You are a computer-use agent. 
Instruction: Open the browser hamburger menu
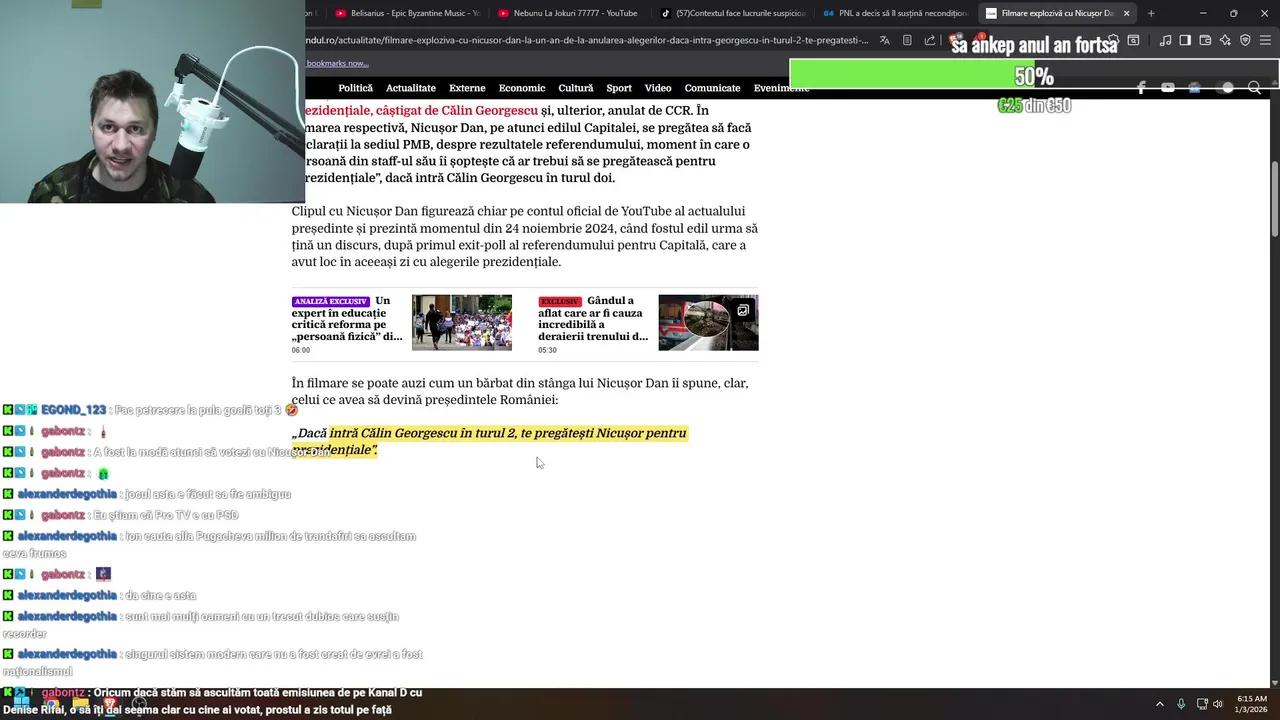point(1265,41)
